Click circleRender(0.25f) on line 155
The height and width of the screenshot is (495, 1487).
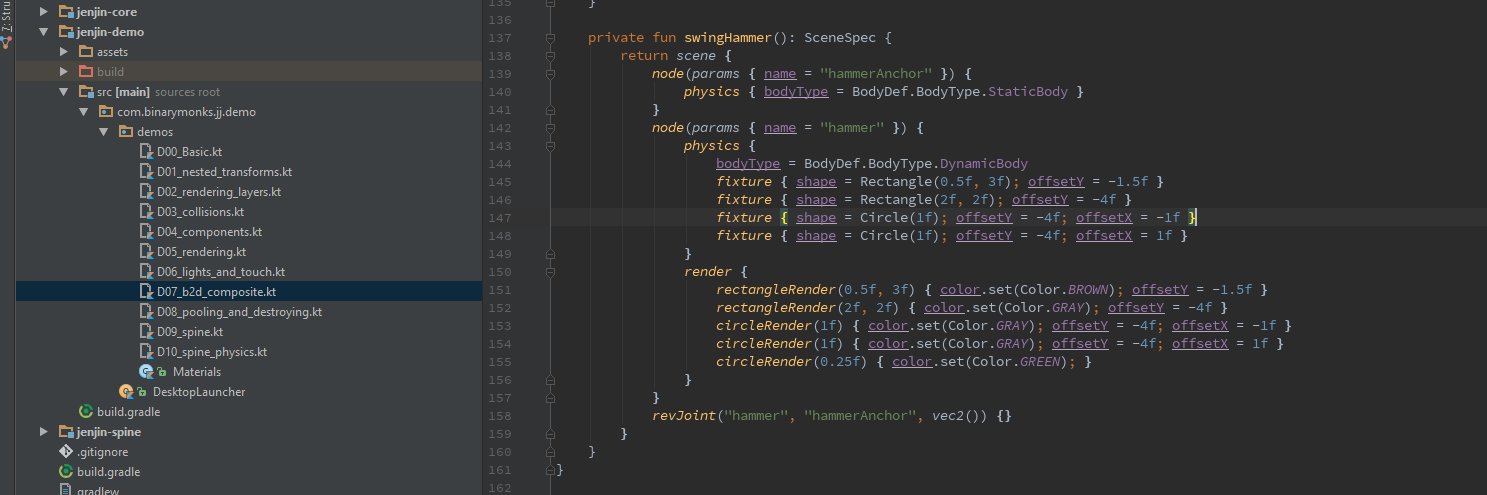pos(792,362)
